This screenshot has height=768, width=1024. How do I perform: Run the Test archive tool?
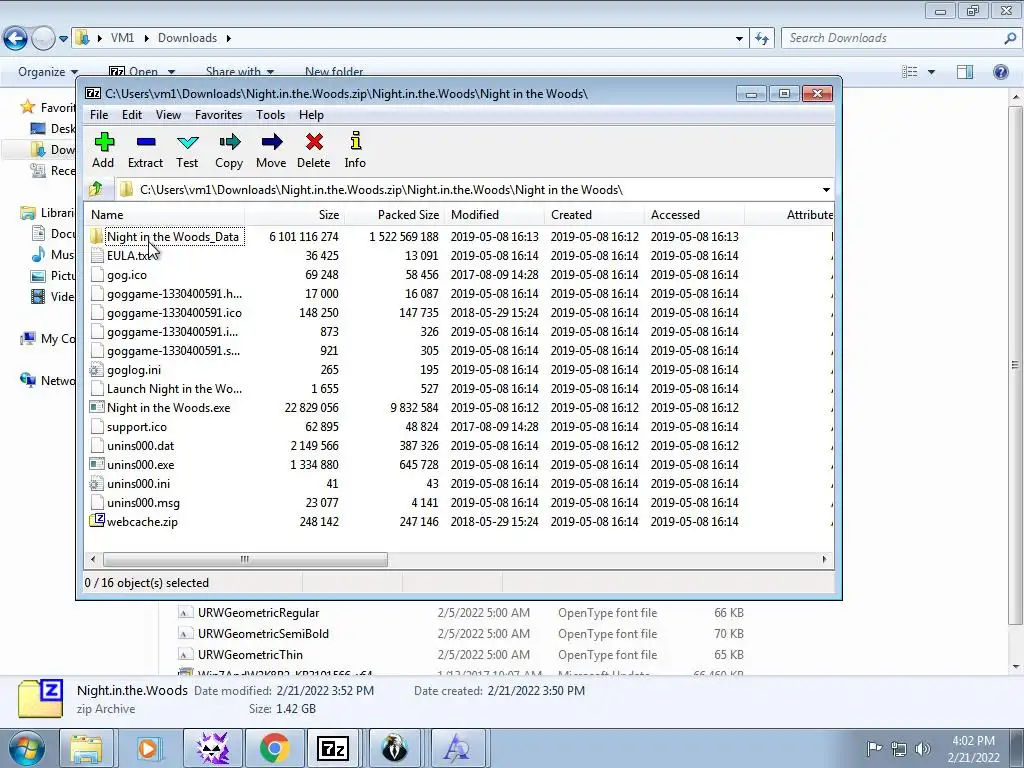click(x=187, y=150)
